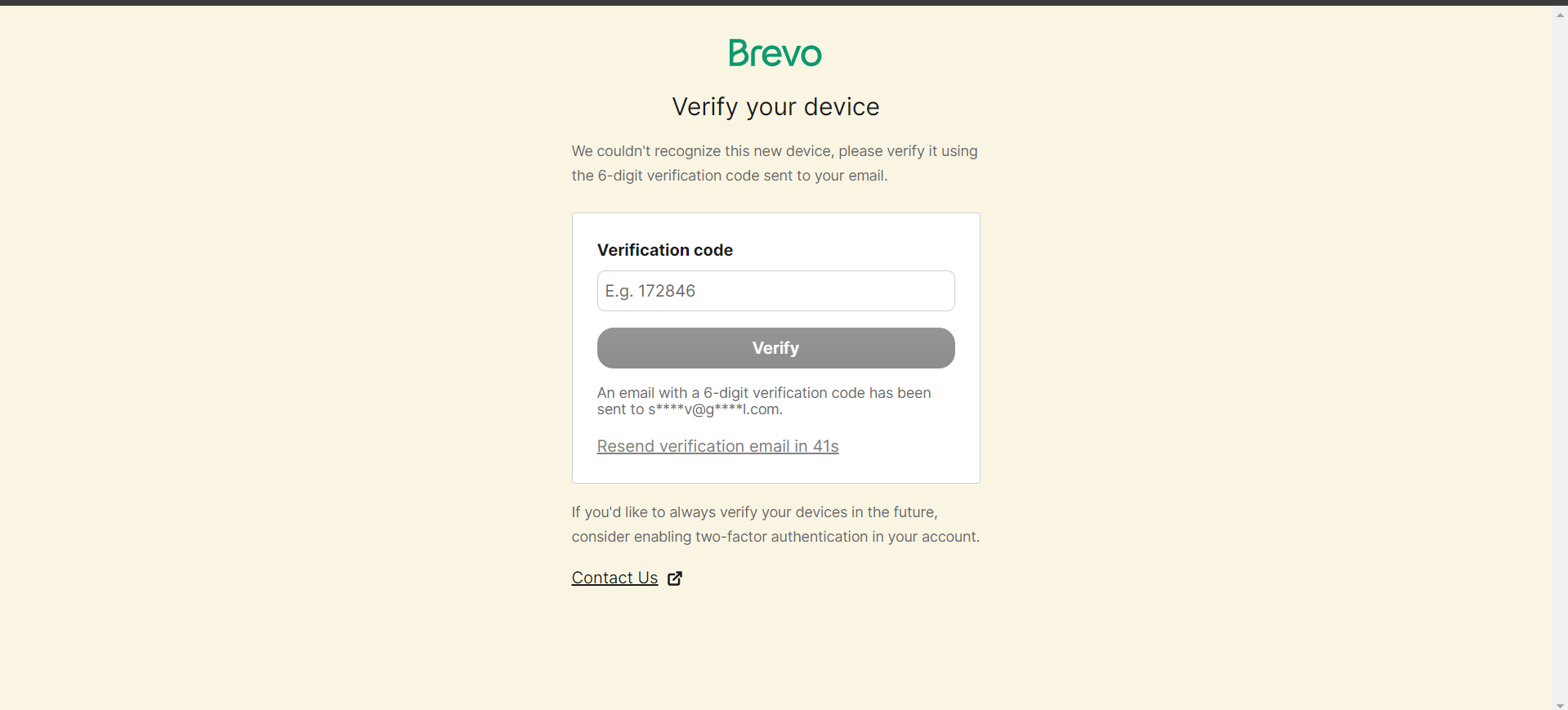Click the scrollbar down arrow
The image size is (1568, 710).
coord(1560,705)
